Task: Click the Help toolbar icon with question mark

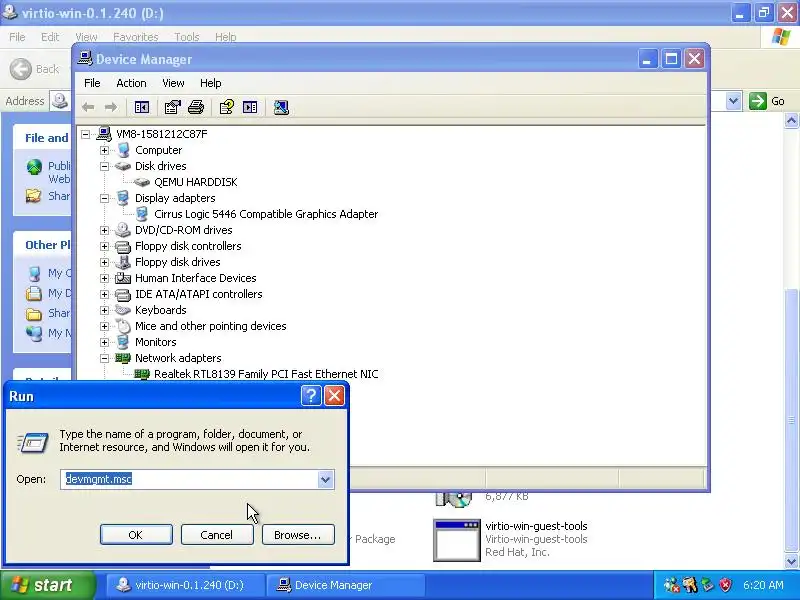Action: 227,107
